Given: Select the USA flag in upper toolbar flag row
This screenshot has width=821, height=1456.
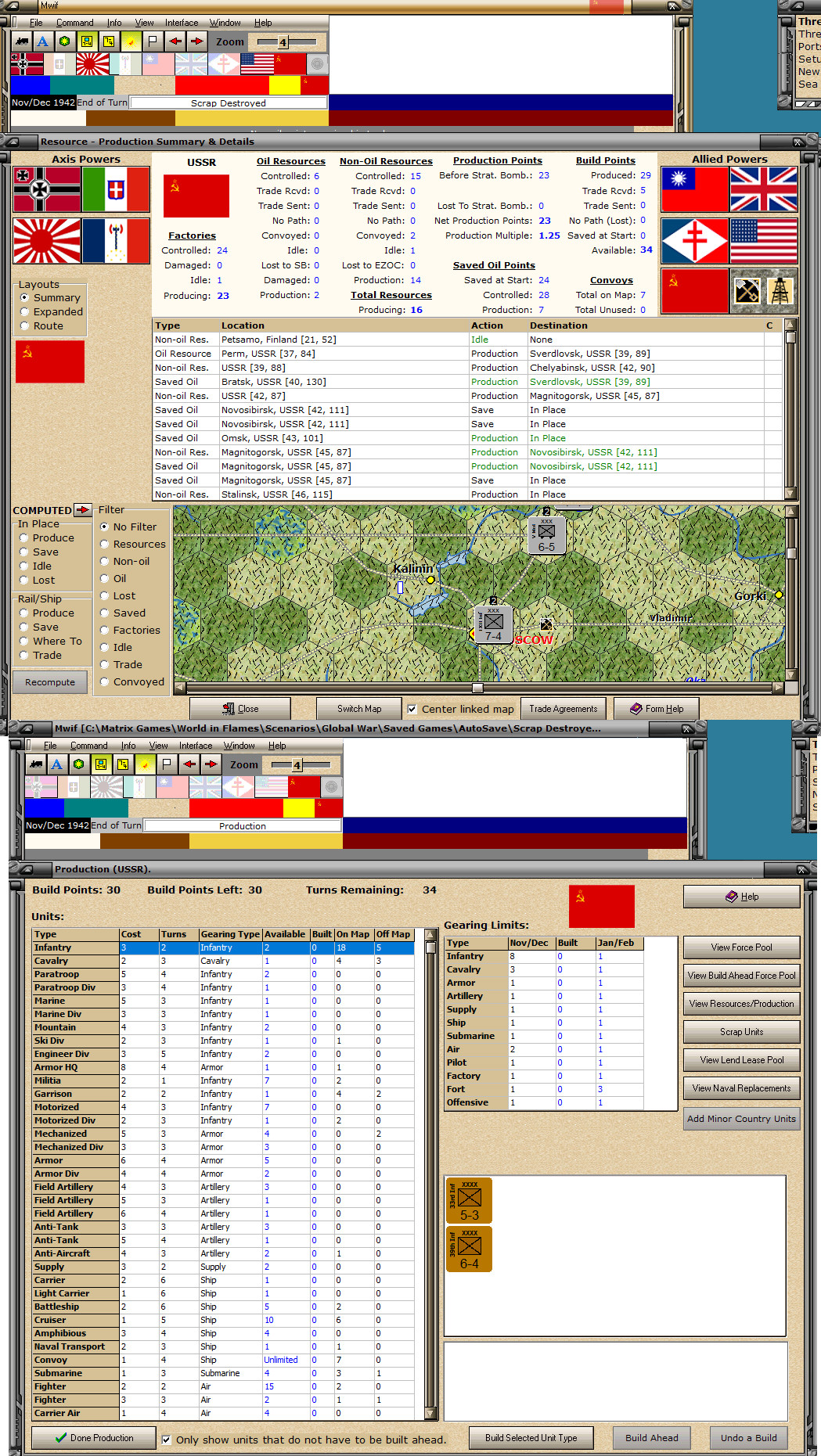Looking at the screenshot, I should tap(257, 63).
